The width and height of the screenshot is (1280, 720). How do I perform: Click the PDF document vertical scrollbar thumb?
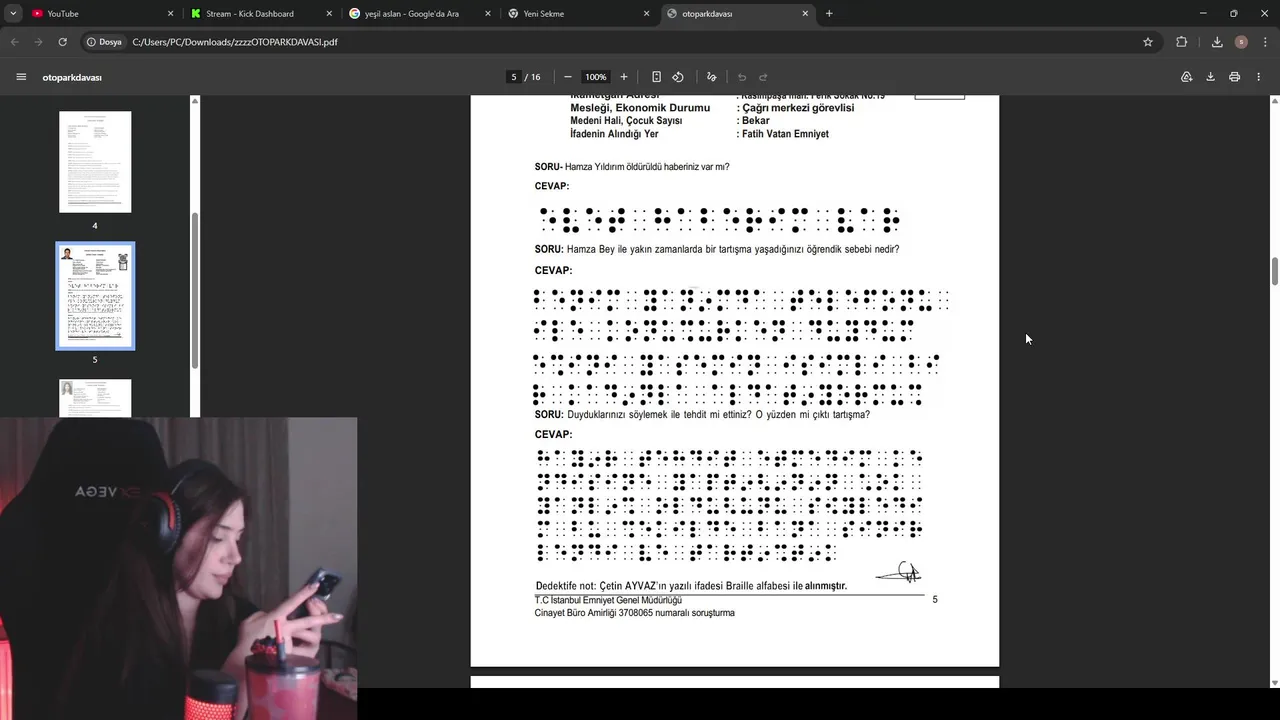tap(1275, 270)
